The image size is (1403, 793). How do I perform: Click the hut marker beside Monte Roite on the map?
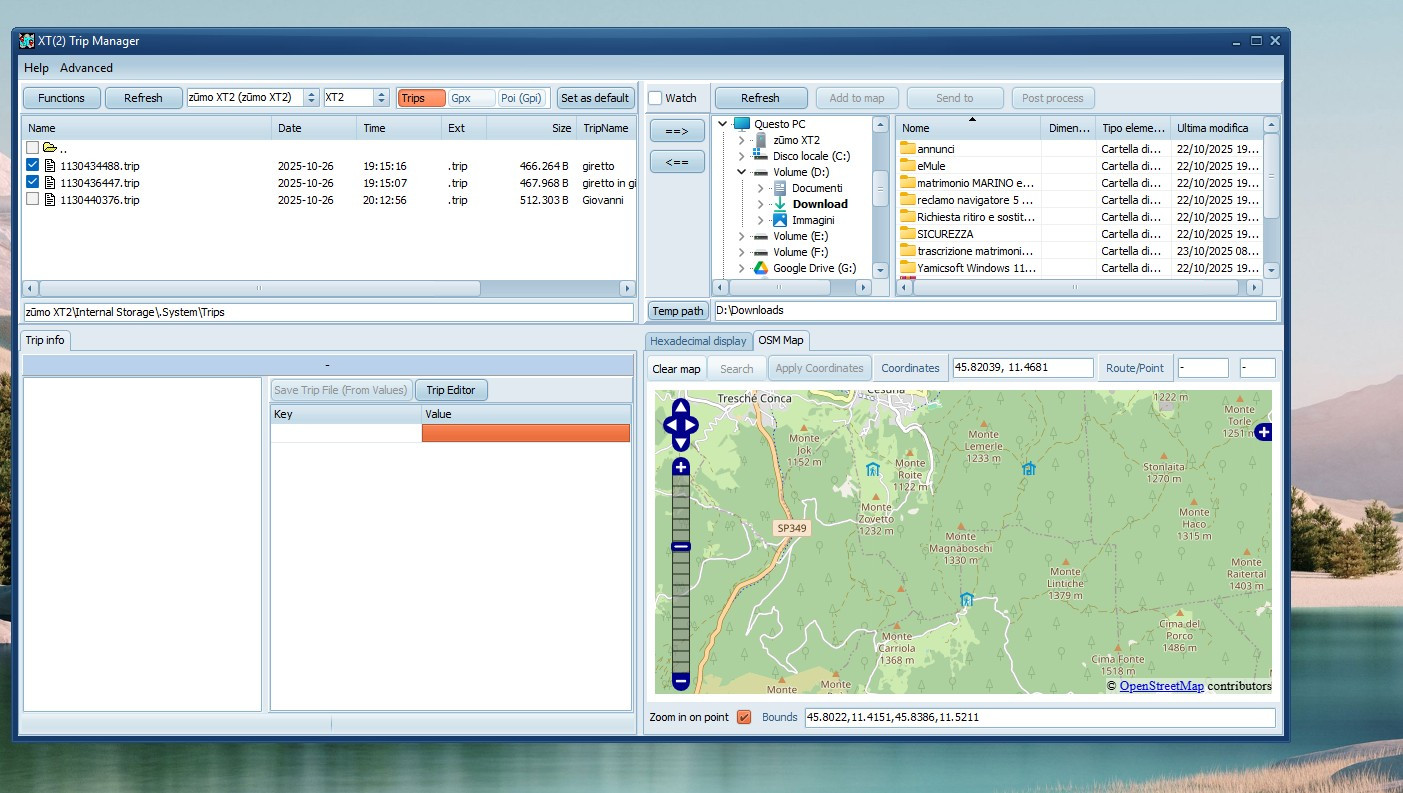(872, 469)
